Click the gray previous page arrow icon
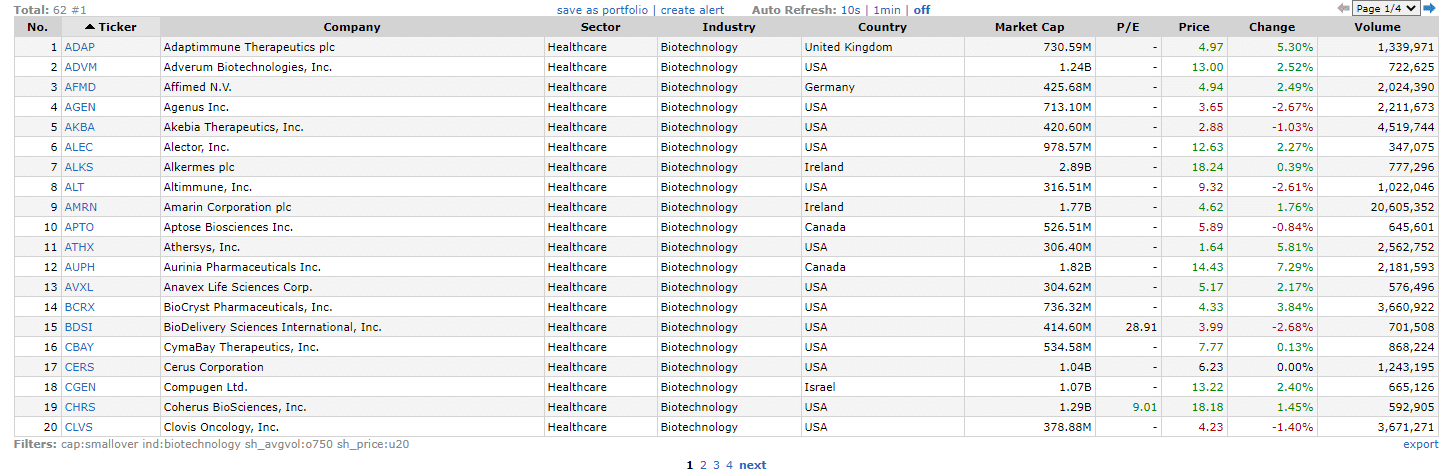Viewport: 1448px width, 476px height. coord(1343,8)
